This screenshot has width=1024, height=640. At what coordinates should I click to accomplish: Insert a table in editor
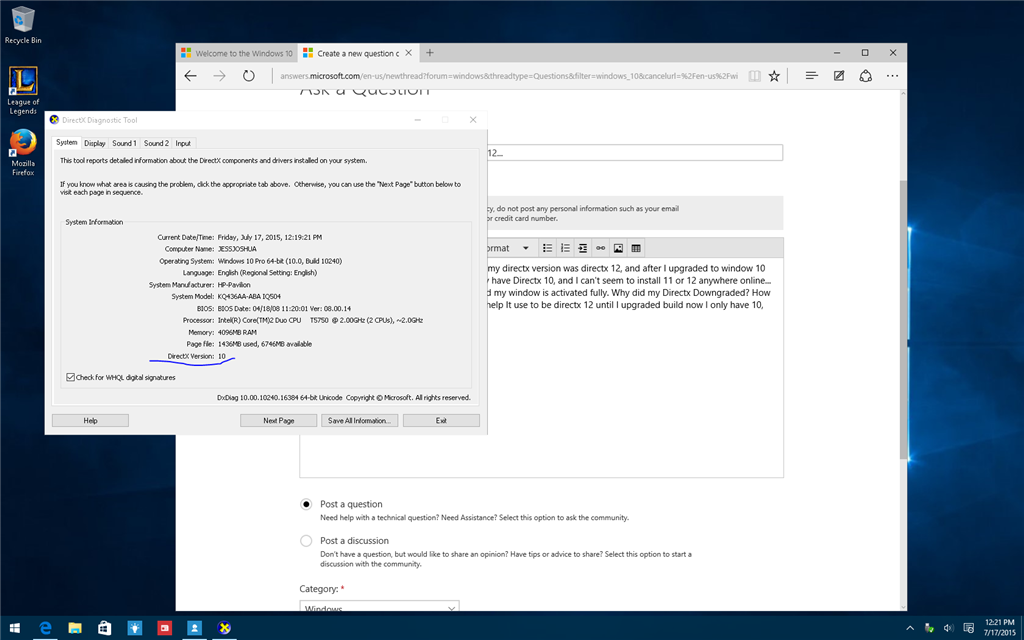pyautogui.click(x=636, y=248)
